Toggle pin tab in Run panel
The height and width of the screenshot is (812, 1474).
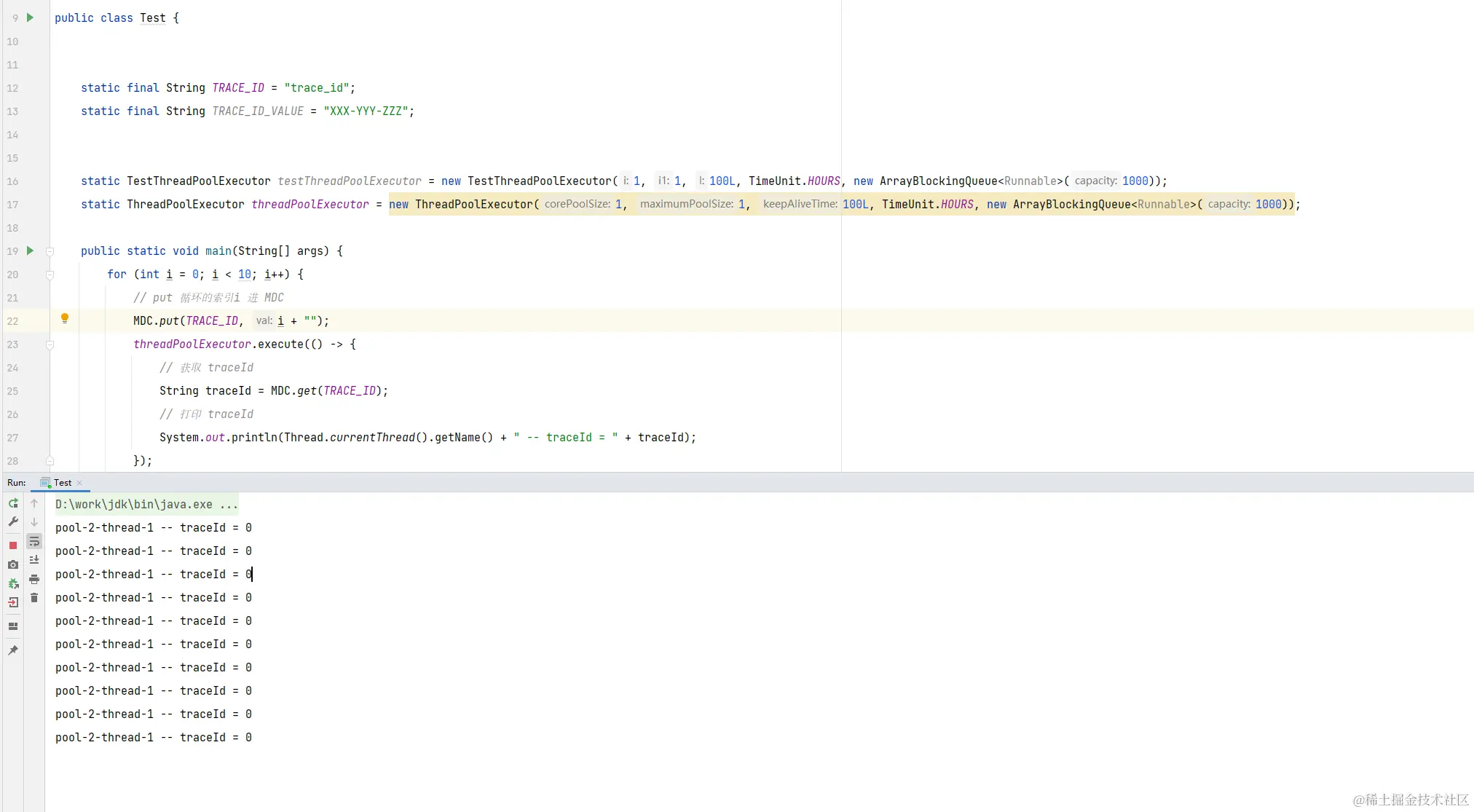[x=13, y=650]
